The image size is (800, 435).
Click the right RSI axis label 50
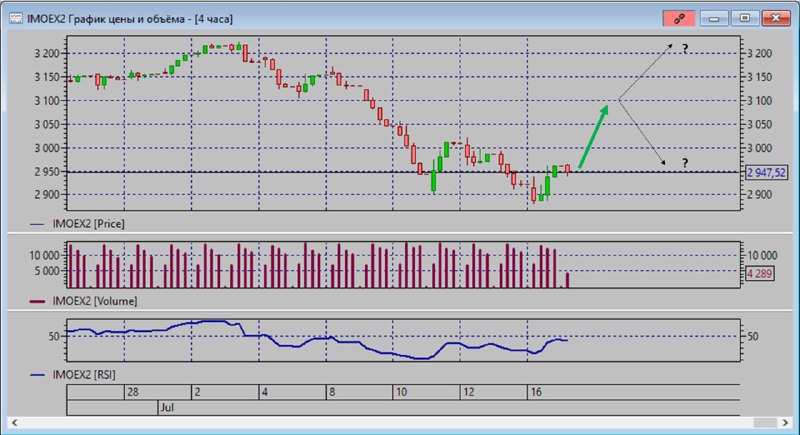[x=753, y=336]
